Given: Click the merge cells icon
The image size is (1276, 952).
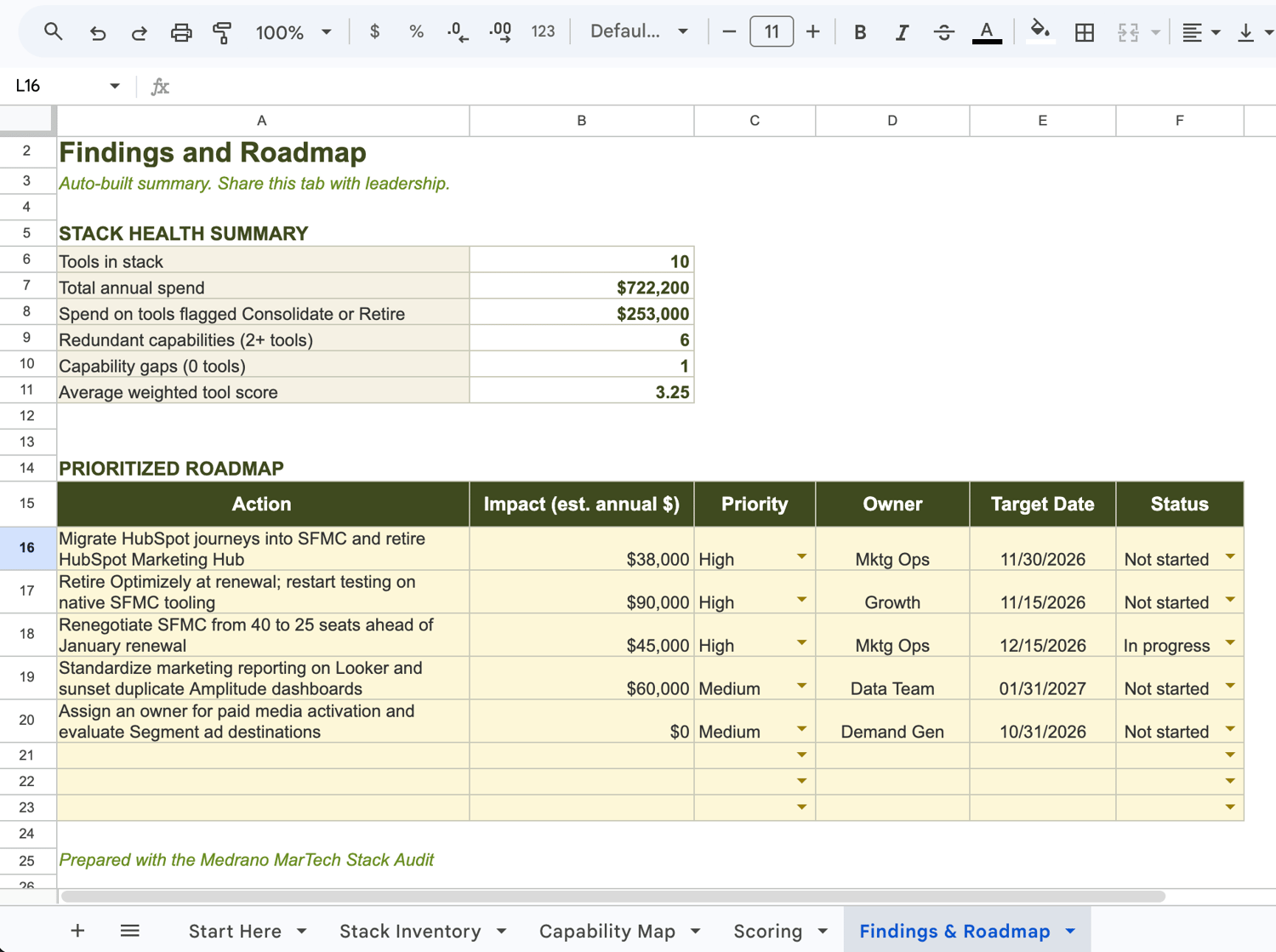Looking at the screenshot, I should [x=1128, y=32].
